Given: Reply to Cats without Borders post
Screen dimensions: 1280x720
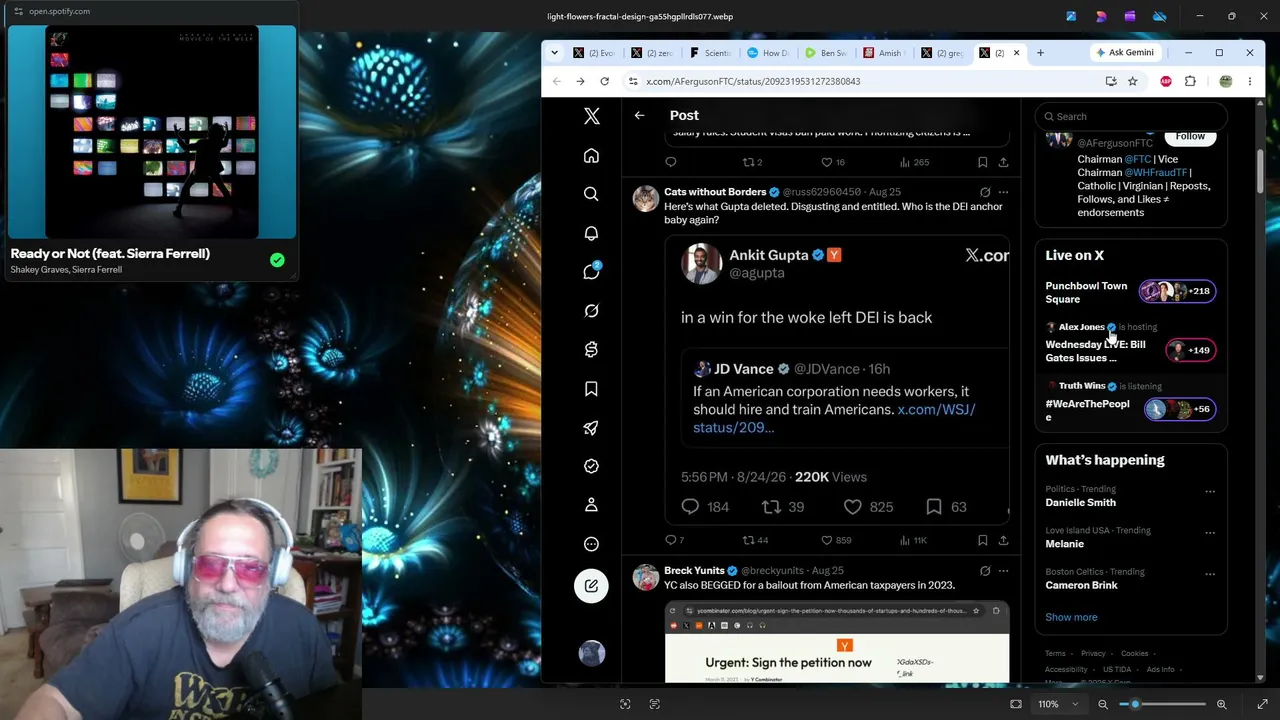Looking at the screenshot, I should tap(671, 540).
